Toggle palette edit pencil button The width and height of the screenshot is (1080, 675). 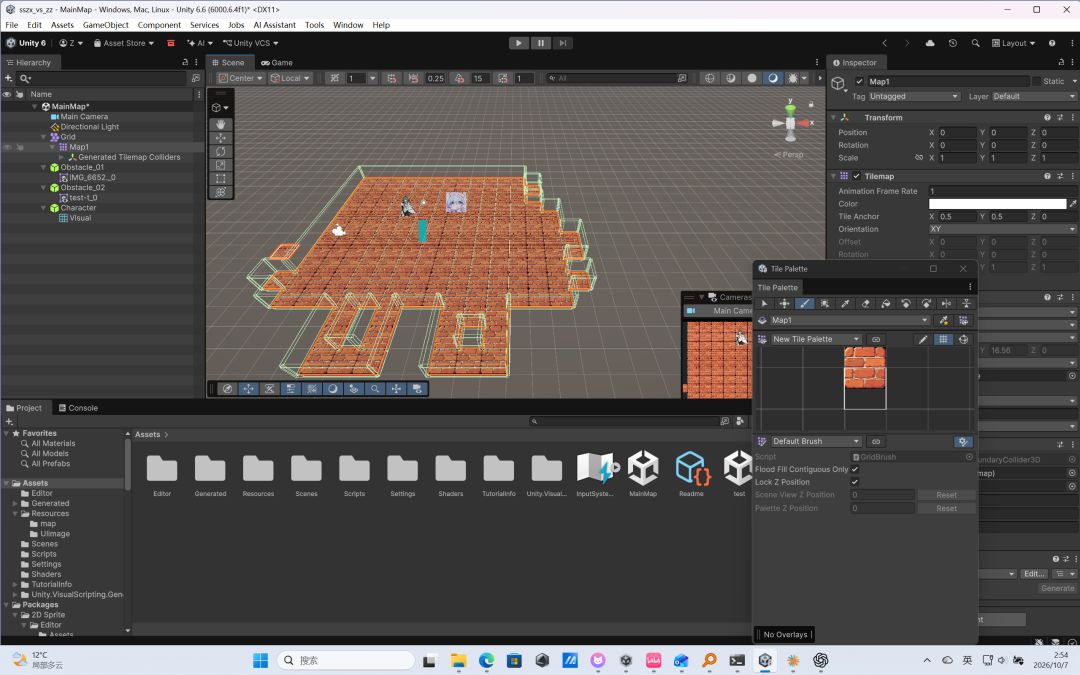923,340
